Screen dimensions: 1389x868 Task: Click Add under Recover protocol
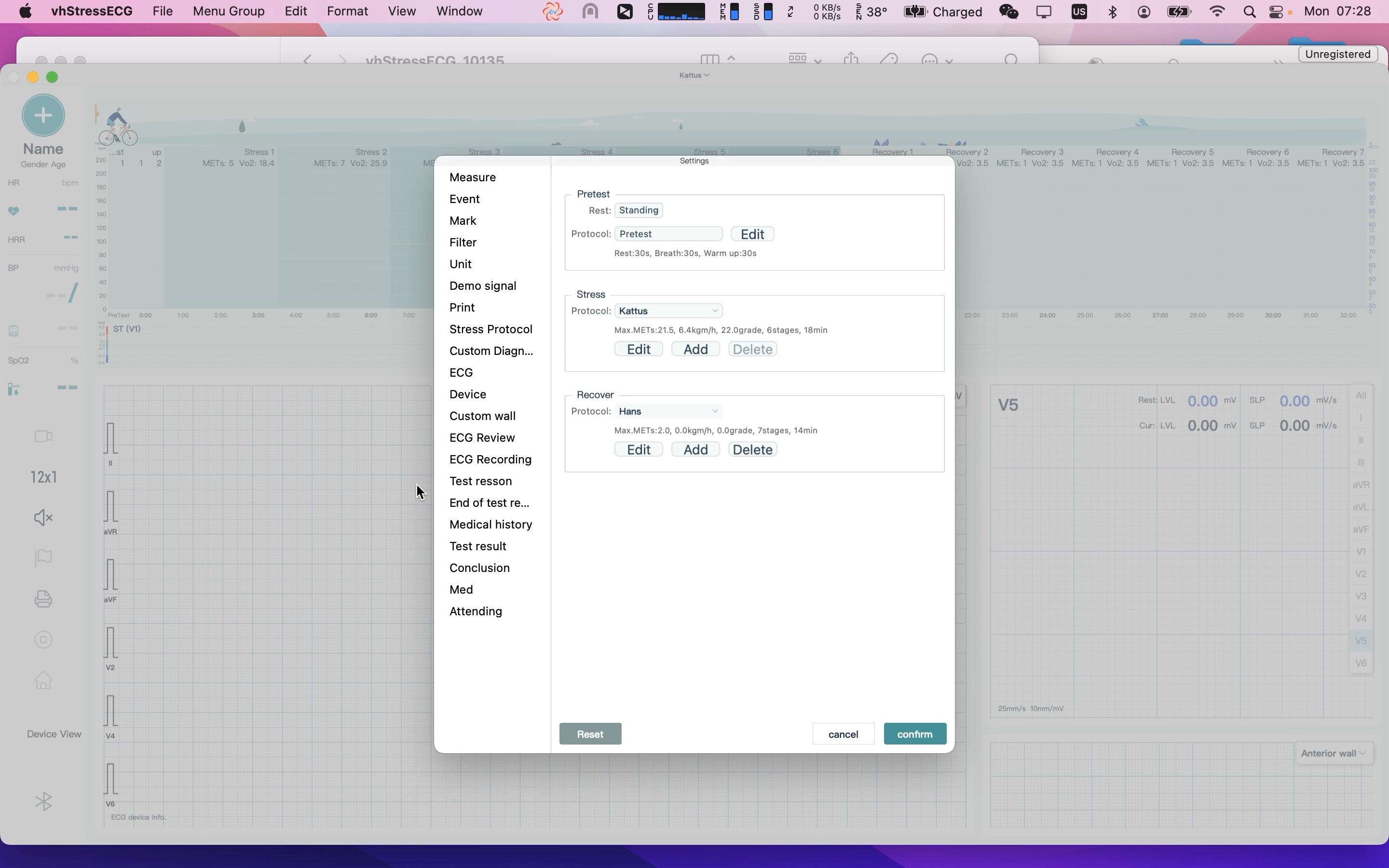tap(695, 449)
